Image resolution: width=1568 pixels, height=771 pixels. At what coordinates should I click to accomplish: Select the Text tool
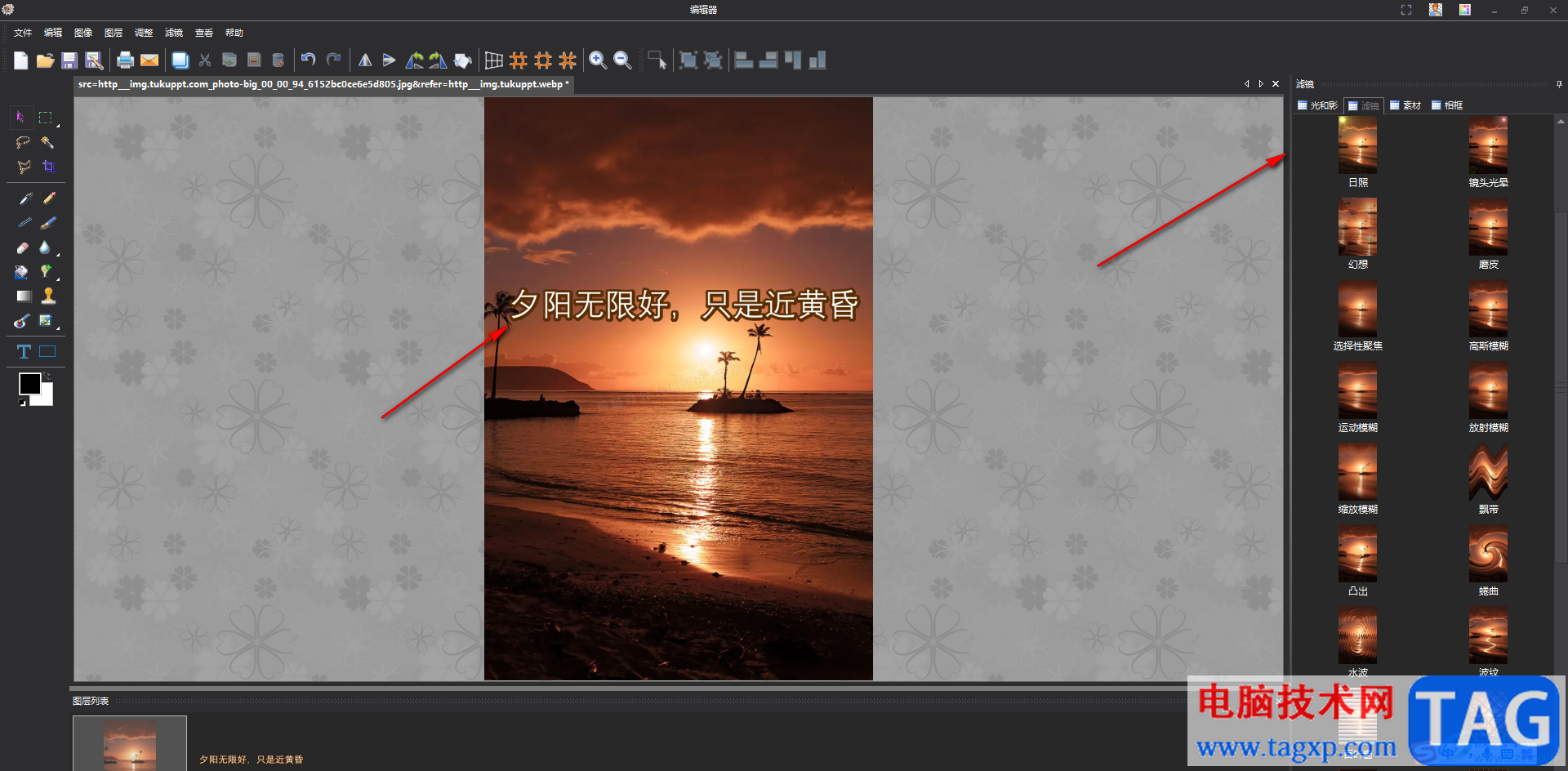(x=24, y=352)
